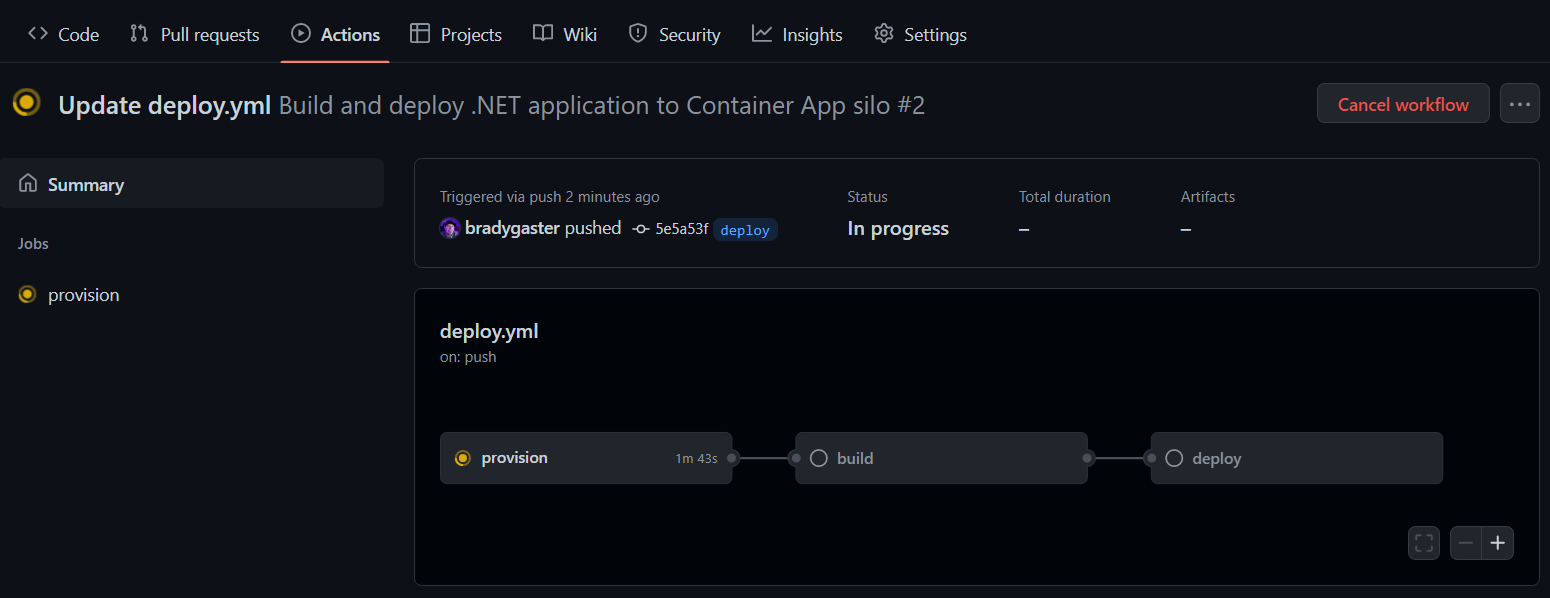
Task: Click the 'Triggered via push 2 minutes ago' text
Action: click(550, 197)
